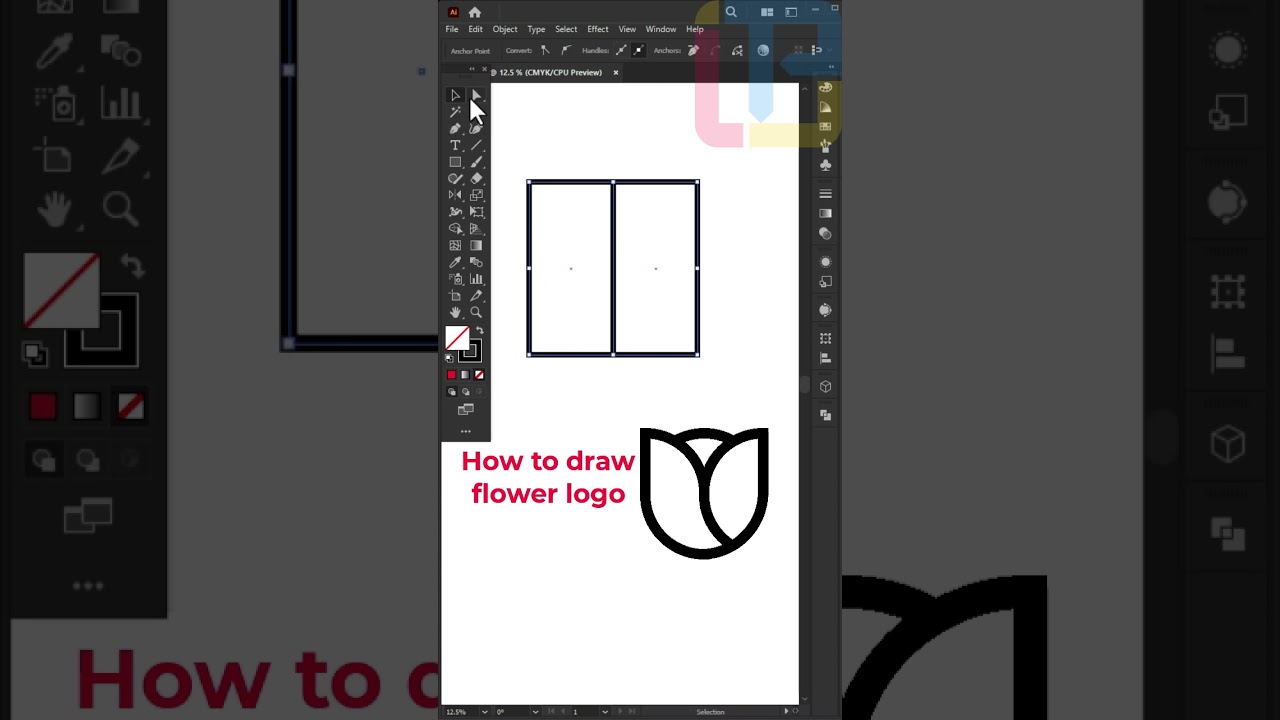Select the Eyedropper tool
Image resolution: width=1280 pixels, height=720 pixels.
[x=455, y=262]
